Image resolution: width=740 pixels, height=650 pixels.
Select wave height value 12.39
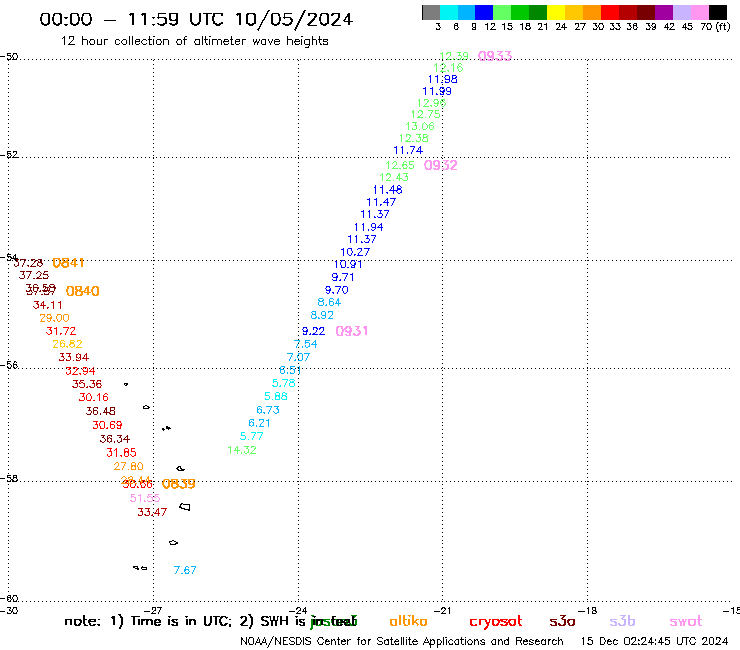454,56
